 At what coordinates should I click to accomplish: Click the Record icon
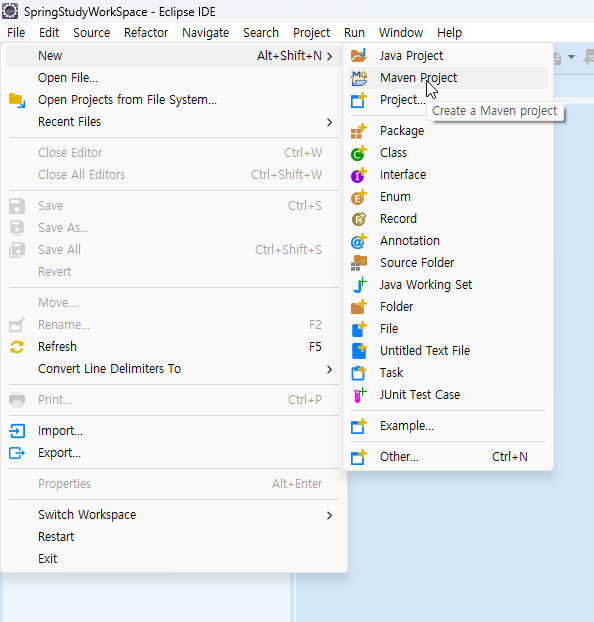[x=359, y=219]
